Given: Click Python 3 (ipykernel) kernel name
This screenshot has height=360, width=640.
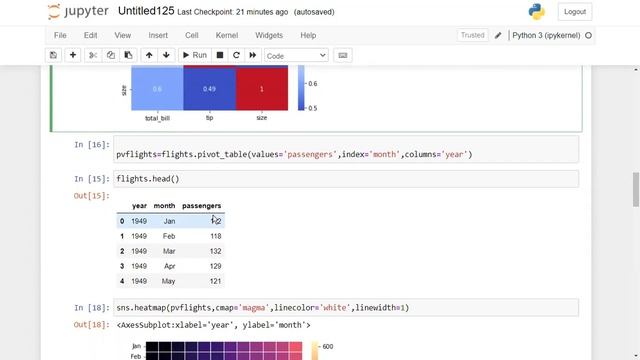Looking at the screenshot, I should 546,36.
